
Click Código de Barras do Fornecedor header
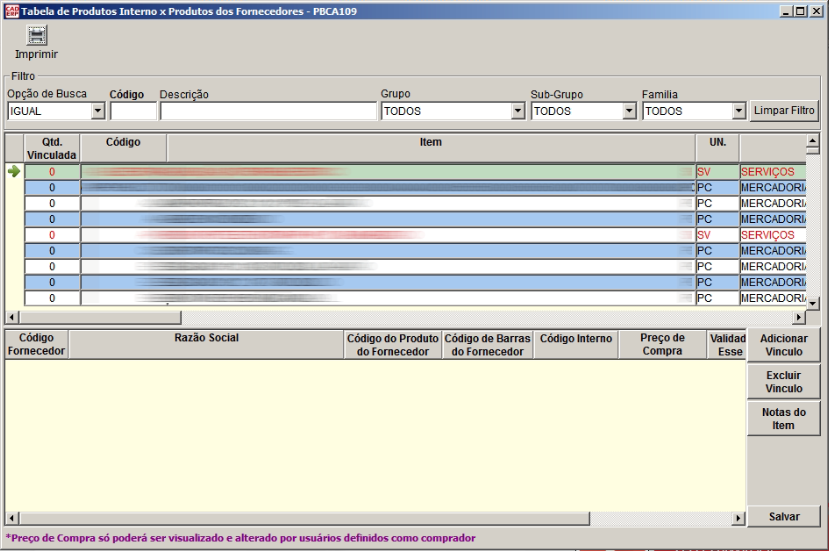[487, 344]
